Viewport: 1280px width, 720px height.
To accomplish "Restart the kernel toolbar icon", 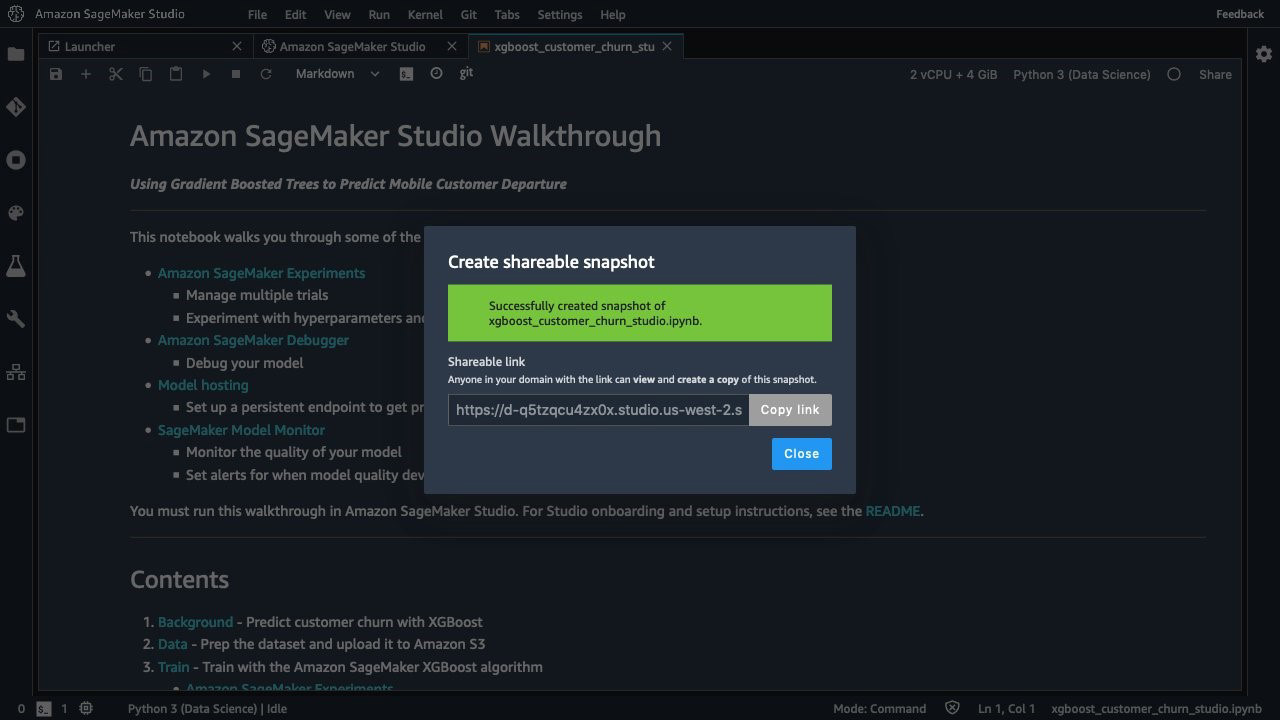I will [266, 74].
